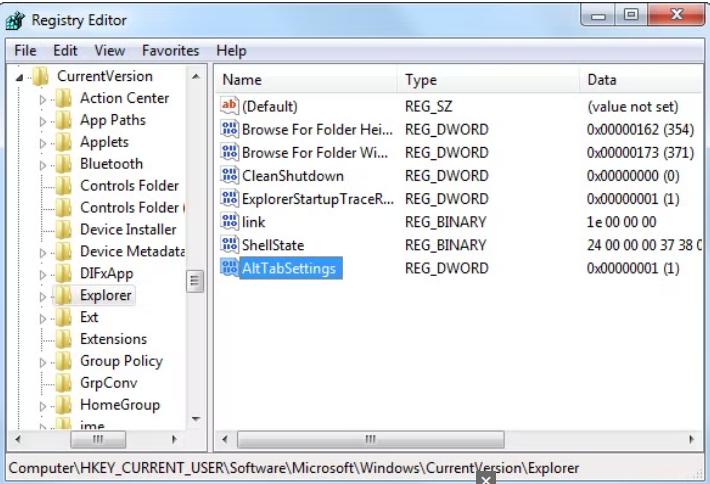Click the Action Center folder icon
The width and height of the screenshot is (710, 484).
(x=63, y=98)
